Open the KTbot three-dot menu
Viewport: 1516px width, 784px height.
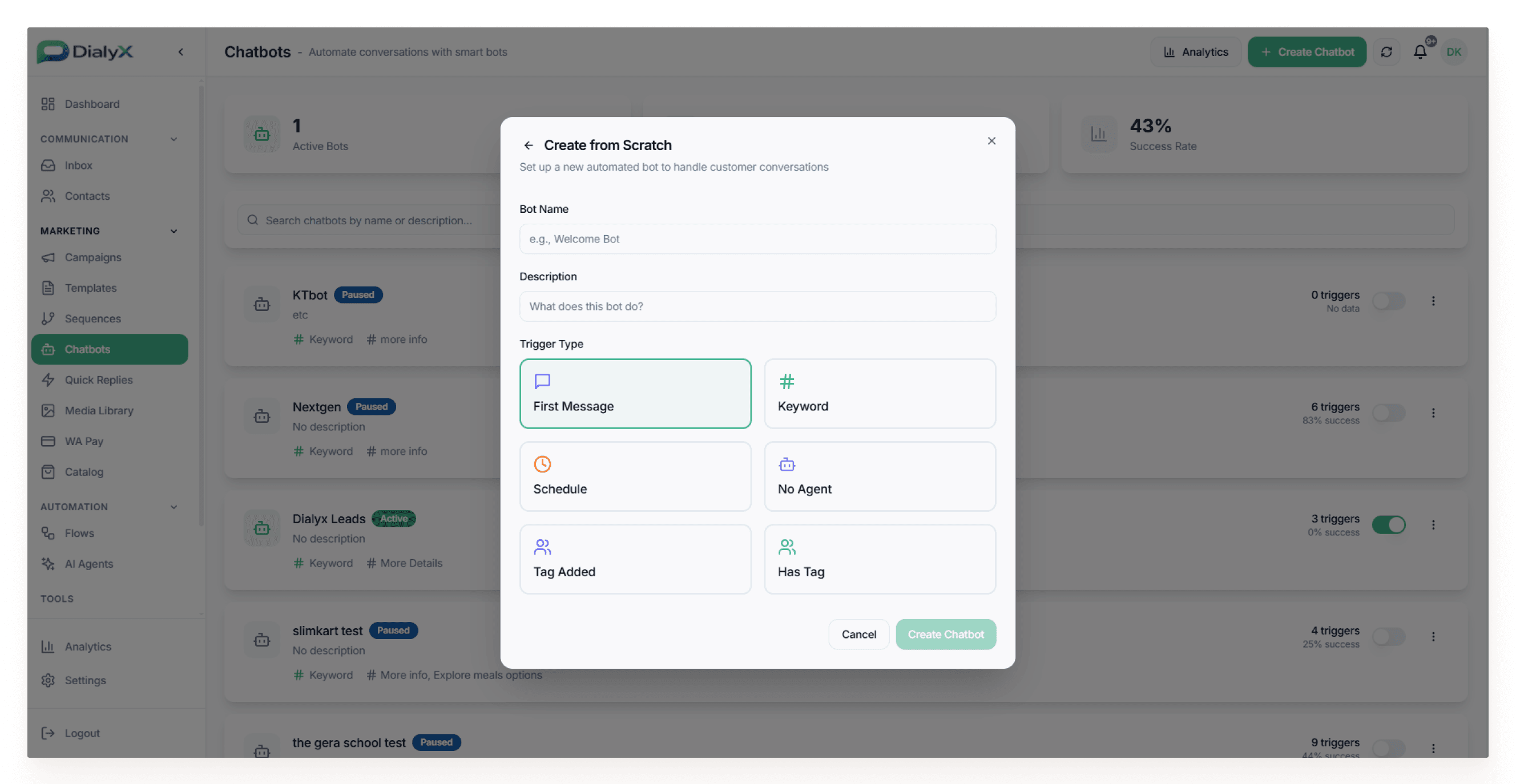click(1433, 301)
